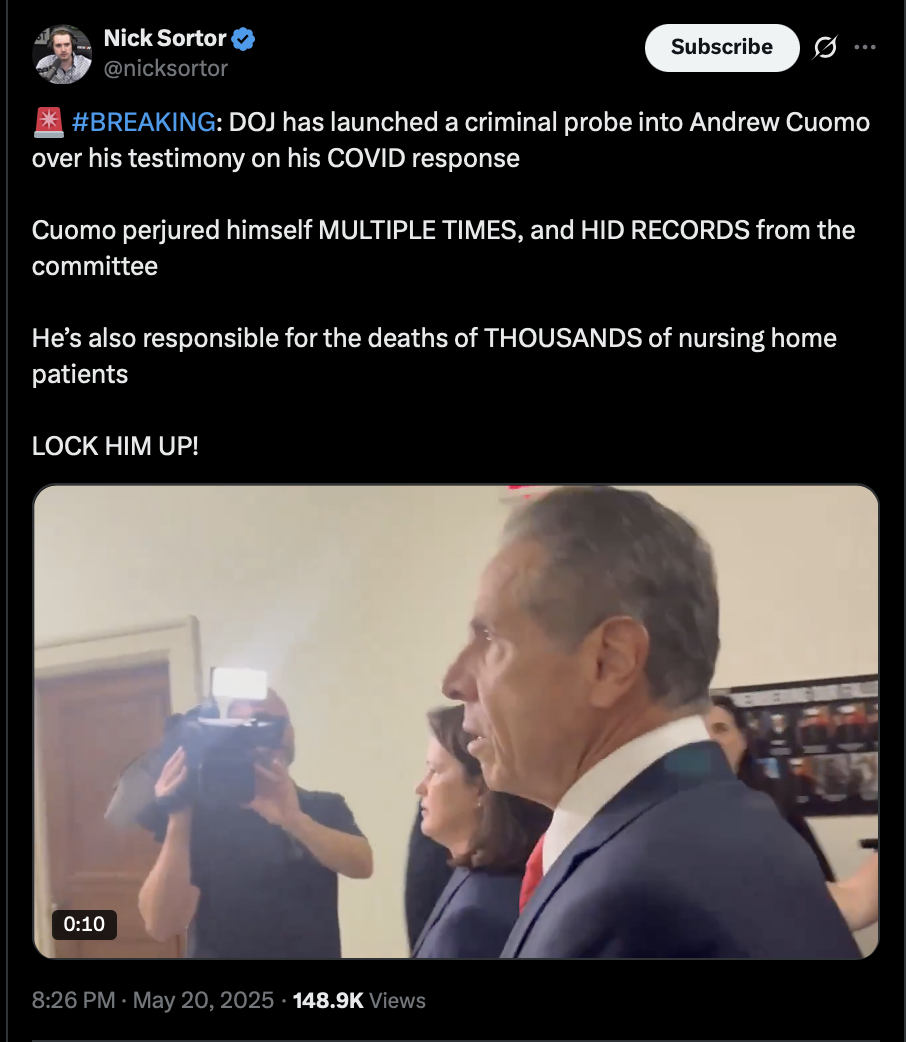Click the 148.9K Views count

(359, 1000)
